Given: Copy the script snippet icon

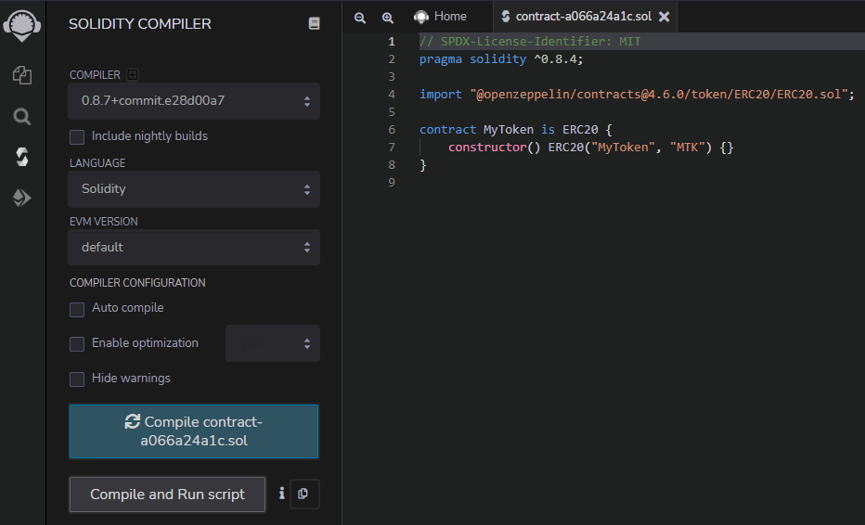Looking at the screenshot, I should click(x=304, y=494).
